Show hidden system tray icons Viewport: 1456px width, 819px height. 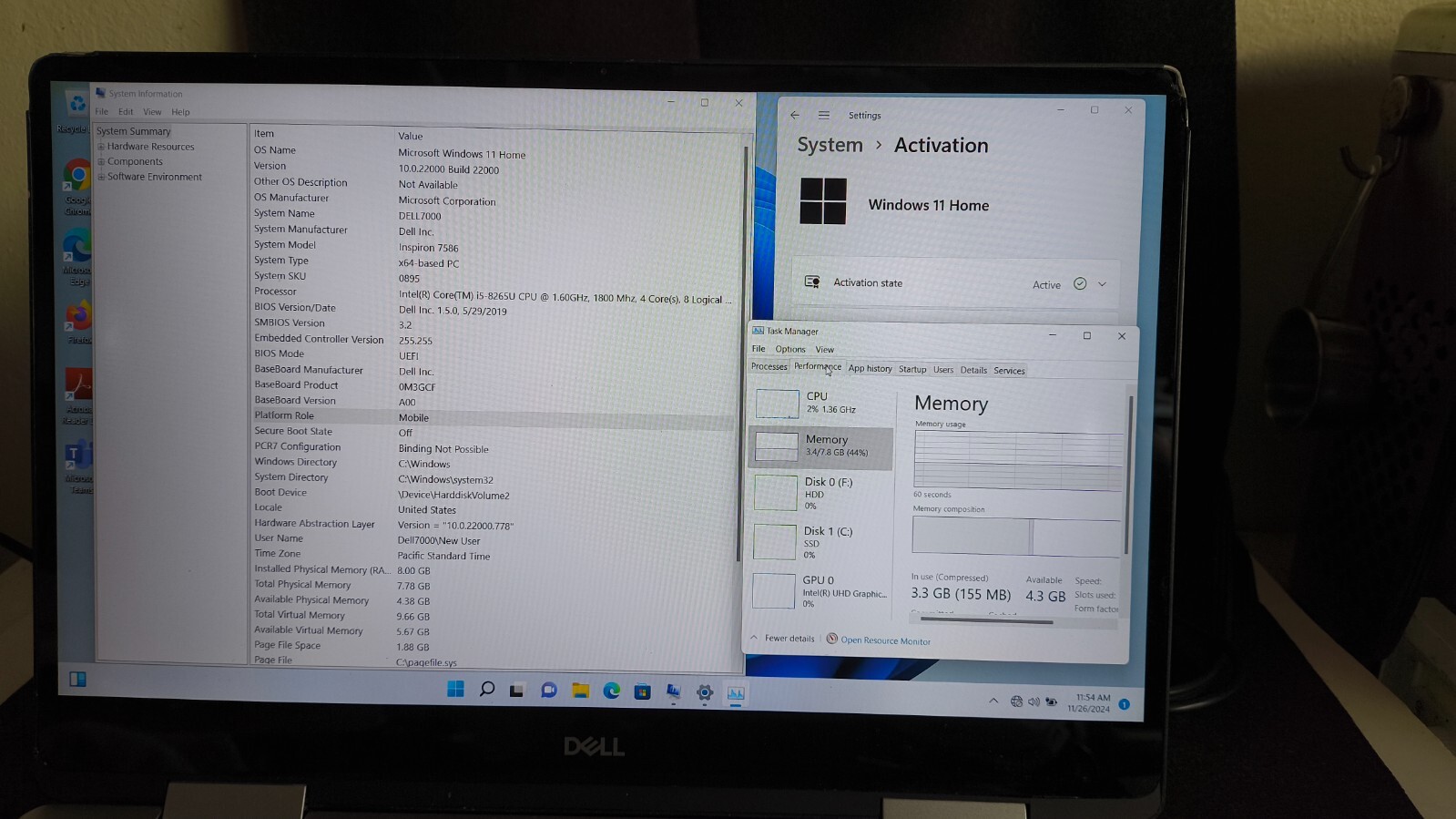(993, 701)
